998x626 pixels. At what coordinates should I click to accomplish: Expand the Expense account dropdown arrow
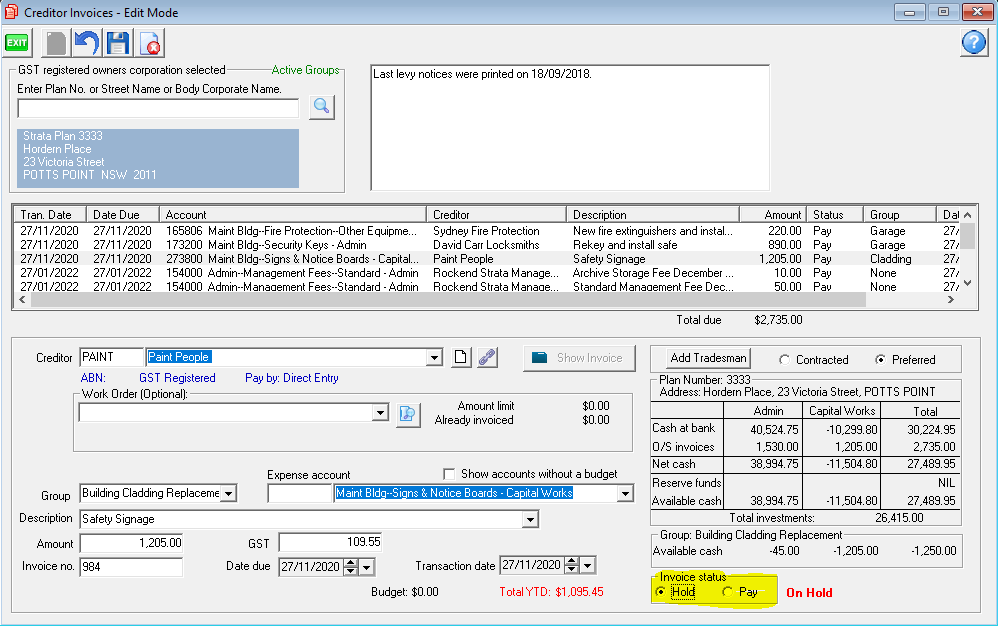pos(626,494)
